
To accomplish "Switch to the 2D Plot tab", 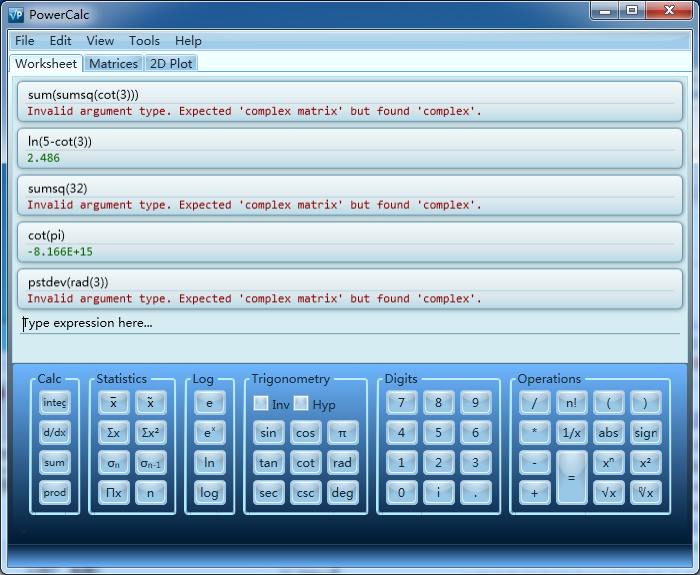I will [171, 63].
